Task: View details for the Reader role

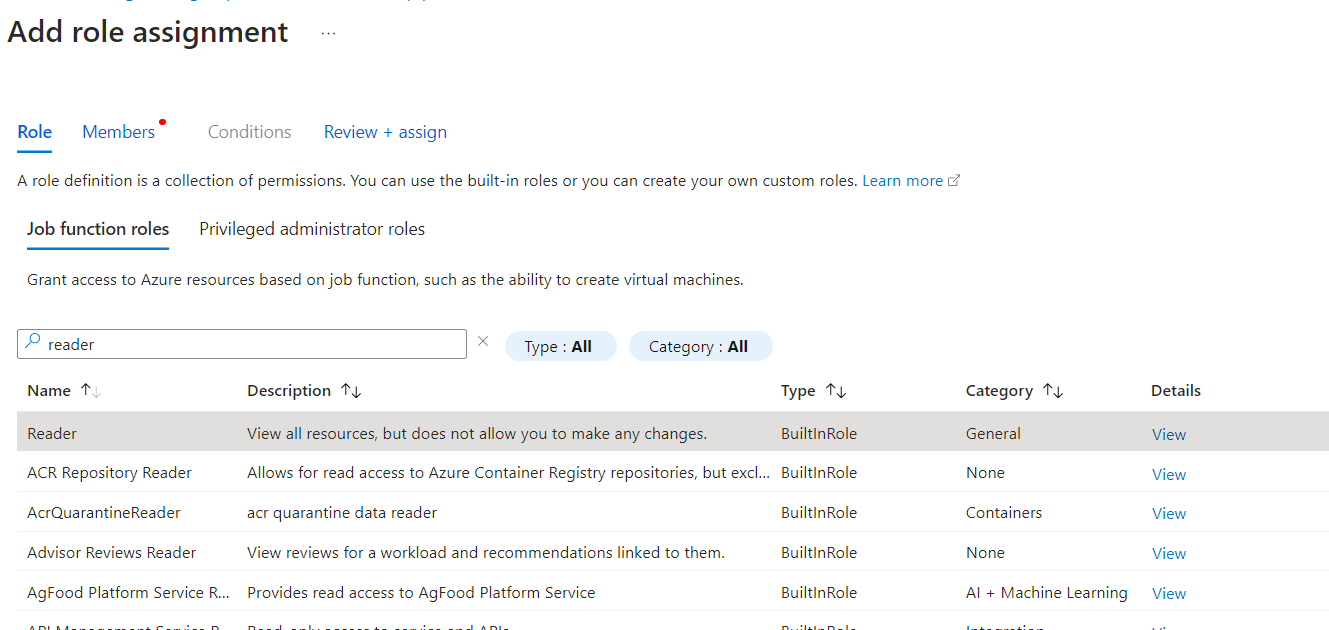Action: coord(1168,435)
